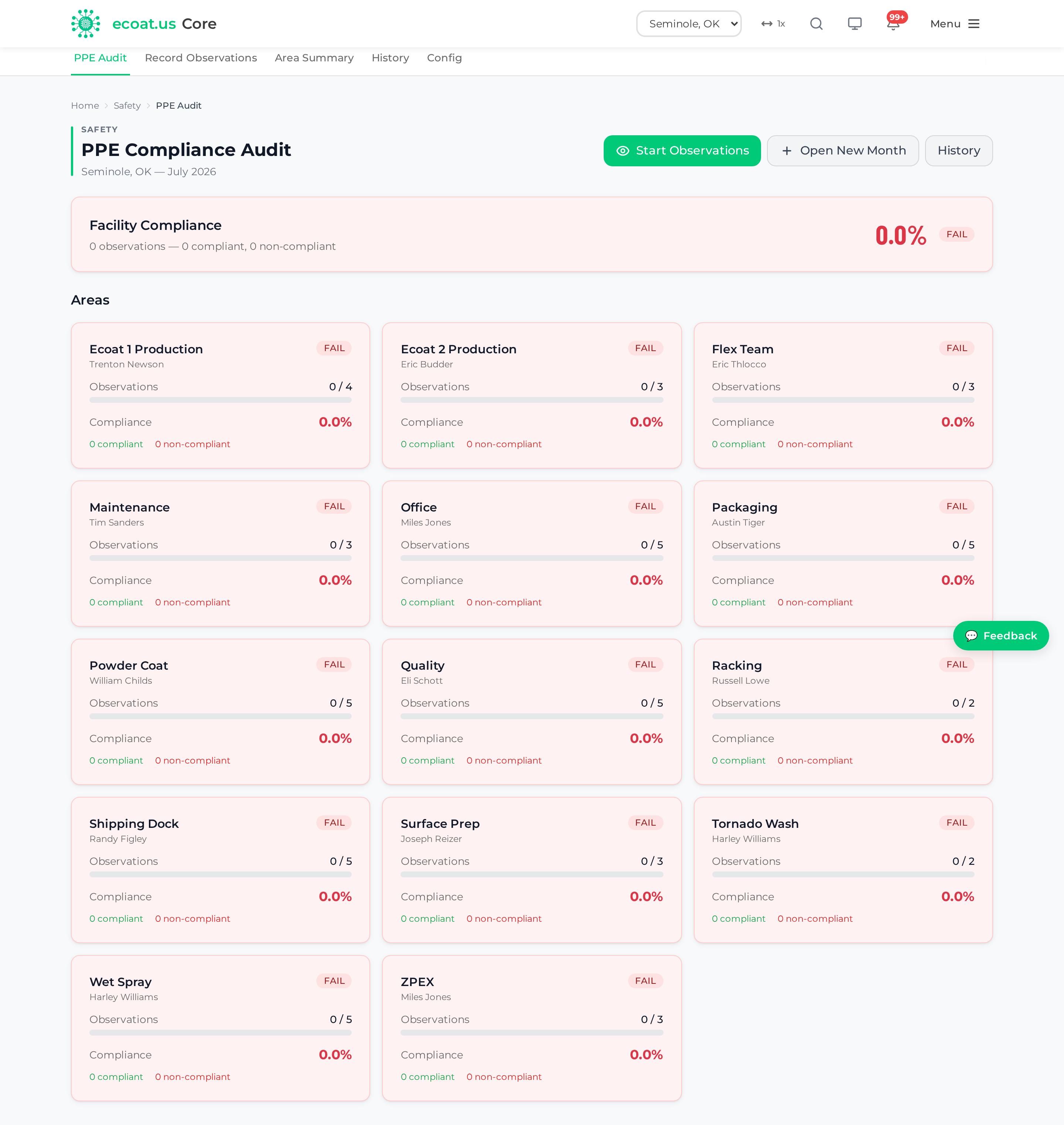The image size is (1064, 1125).
Task: Open the hamburger Menu
Action: pos(955,24)
